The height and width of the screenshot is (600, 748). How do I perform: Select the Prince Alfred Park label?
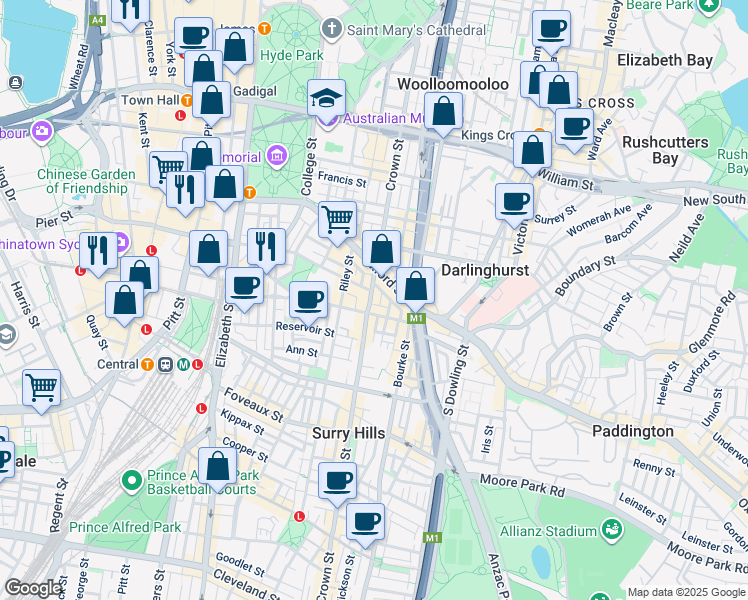(x=125, y=527)
